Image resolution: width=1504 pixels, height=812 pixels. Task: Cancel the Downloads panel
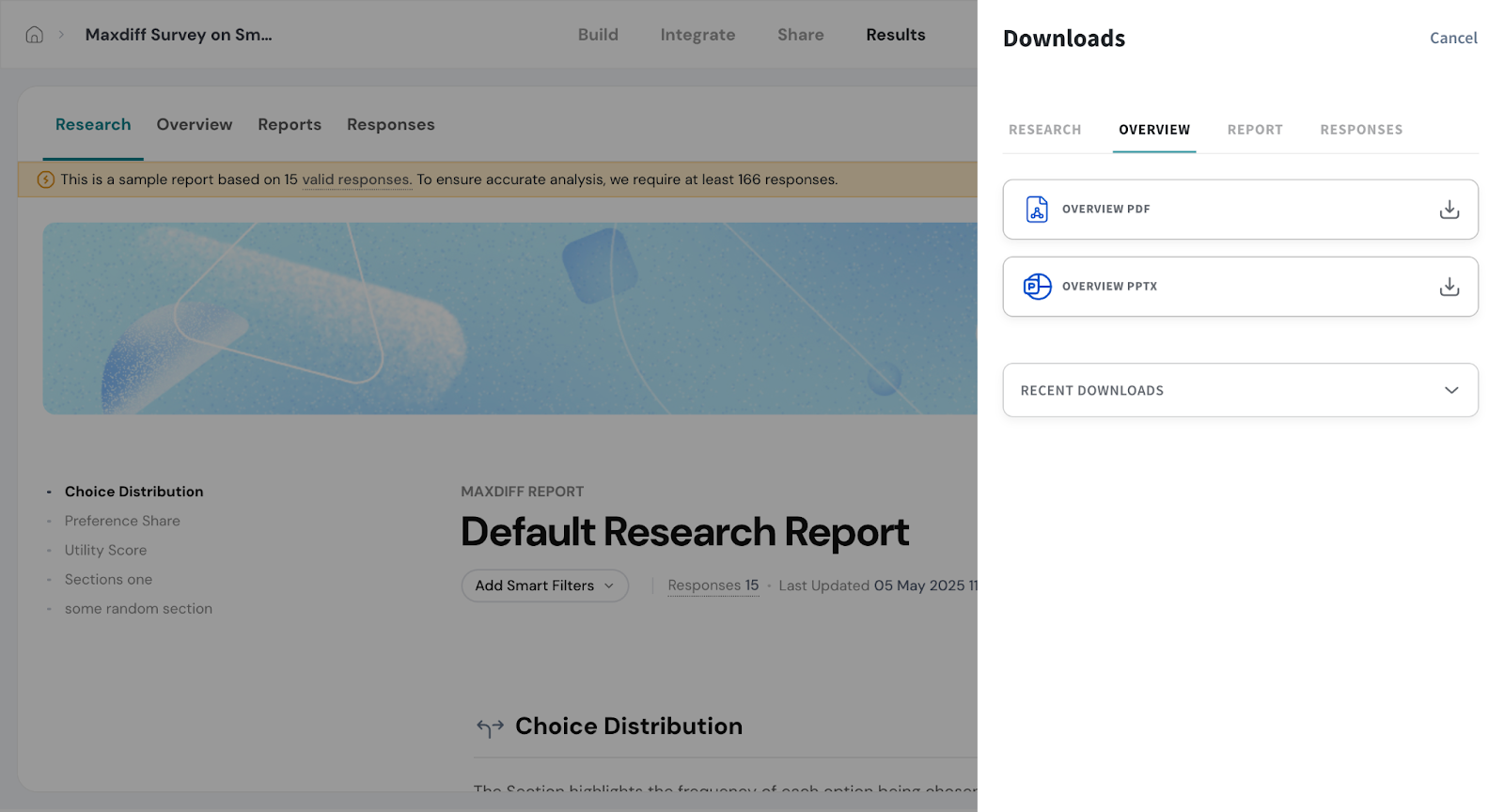(x=1452, y=39)
